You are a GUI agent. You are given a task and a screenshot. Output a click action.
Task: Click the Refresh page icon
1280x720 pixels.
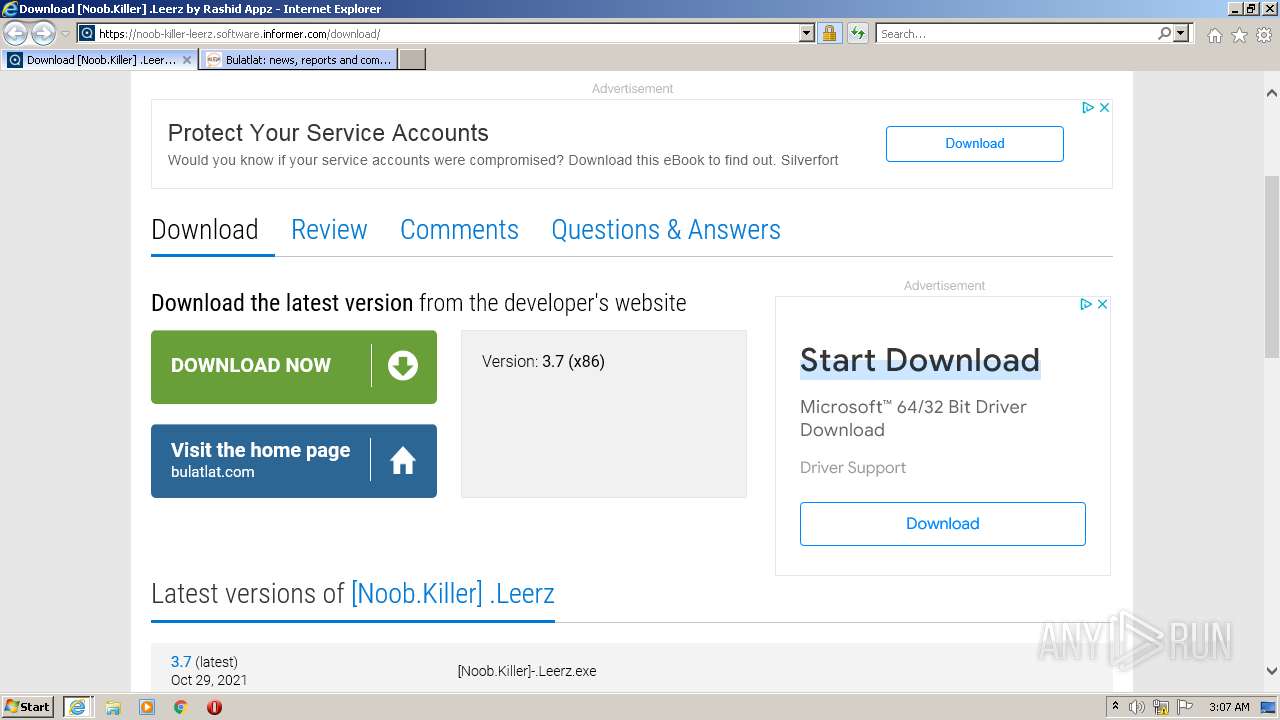coord(857,34)
